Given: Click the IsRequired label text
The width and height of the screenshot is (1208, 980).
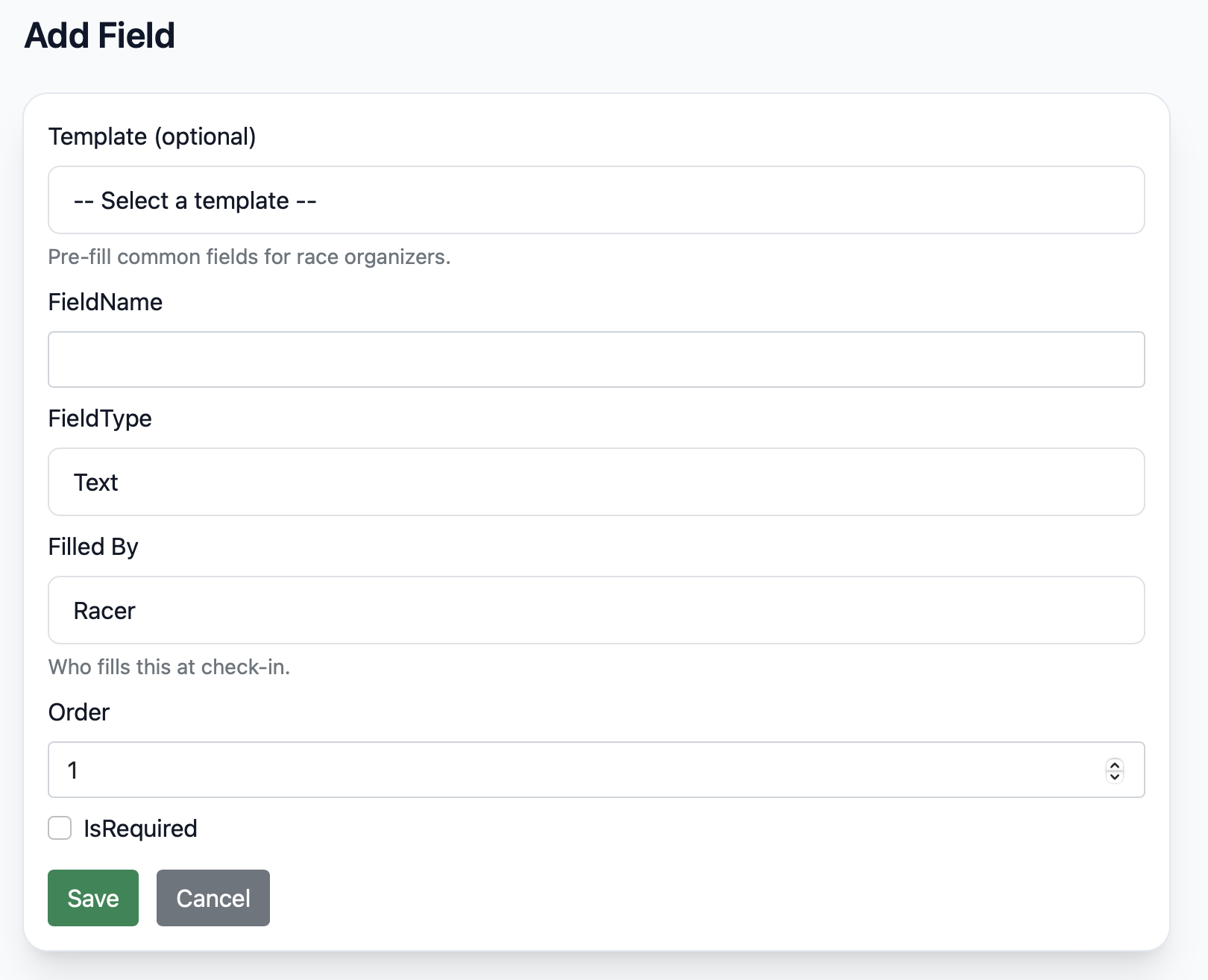Looking at the screenshot, I should click(140, 829).
